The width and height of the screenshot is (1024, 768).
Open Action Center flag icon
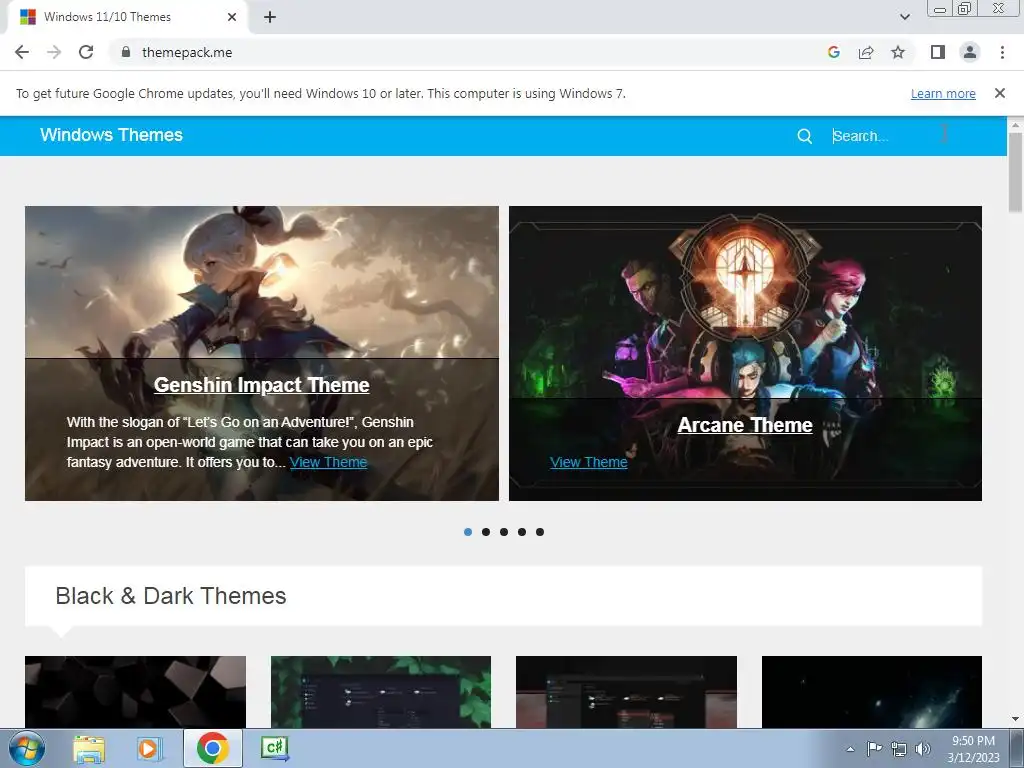[874, 749]
